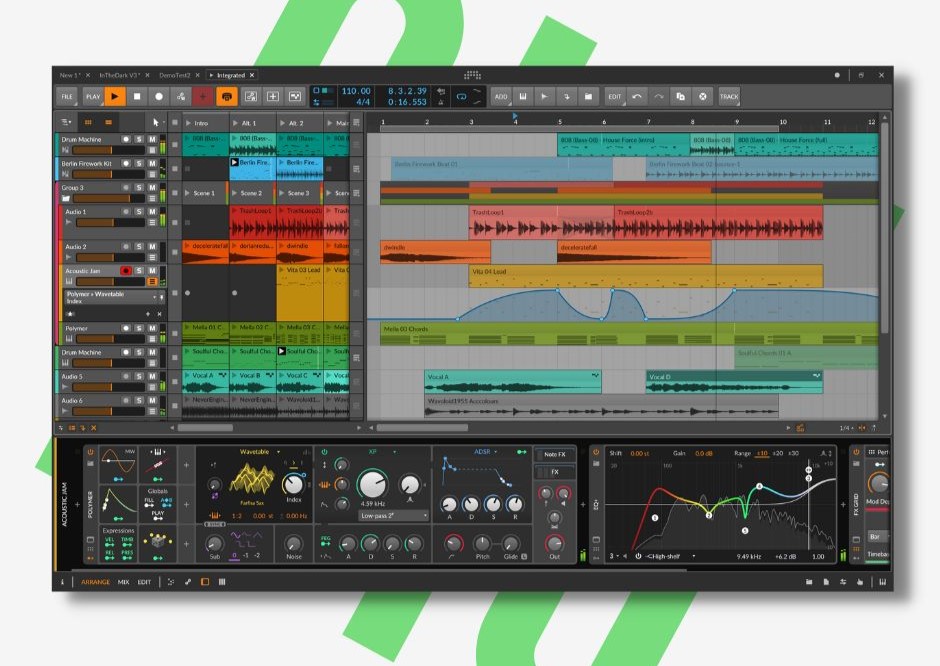Image resolution: width=940 pixels, height=666 pixels.
Task: Mute the Audio 1 track
Action: [x=152, y=212]
